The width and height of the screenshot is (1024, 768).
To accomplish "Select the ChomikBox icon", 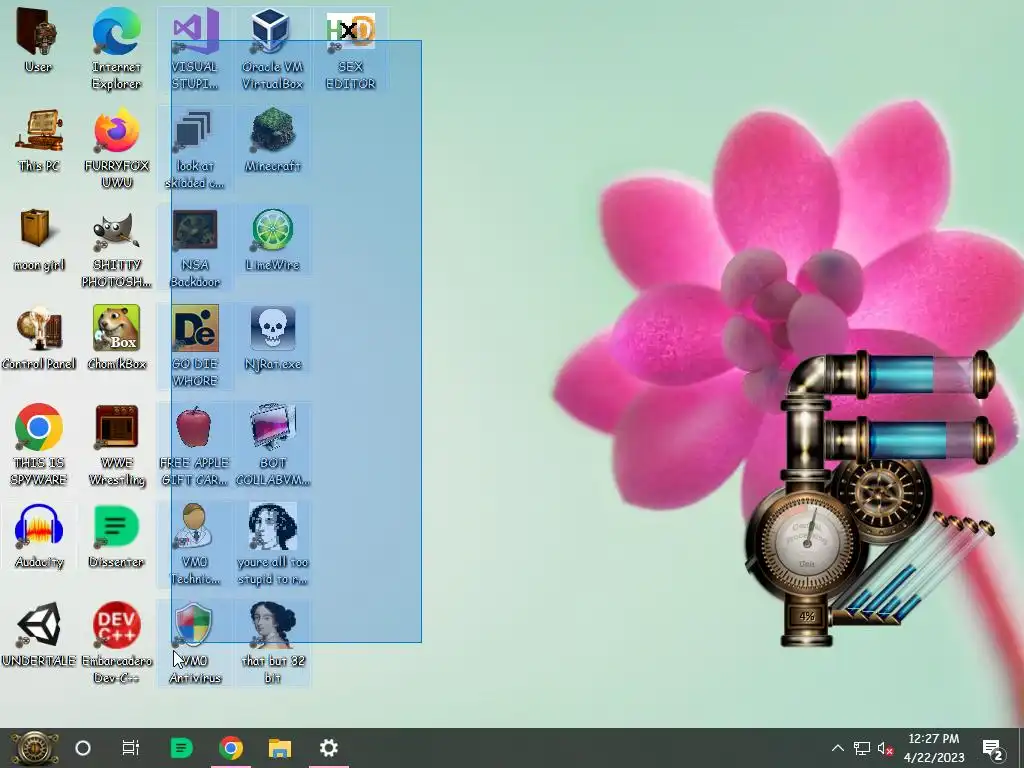I will click(x=116, y=338).
